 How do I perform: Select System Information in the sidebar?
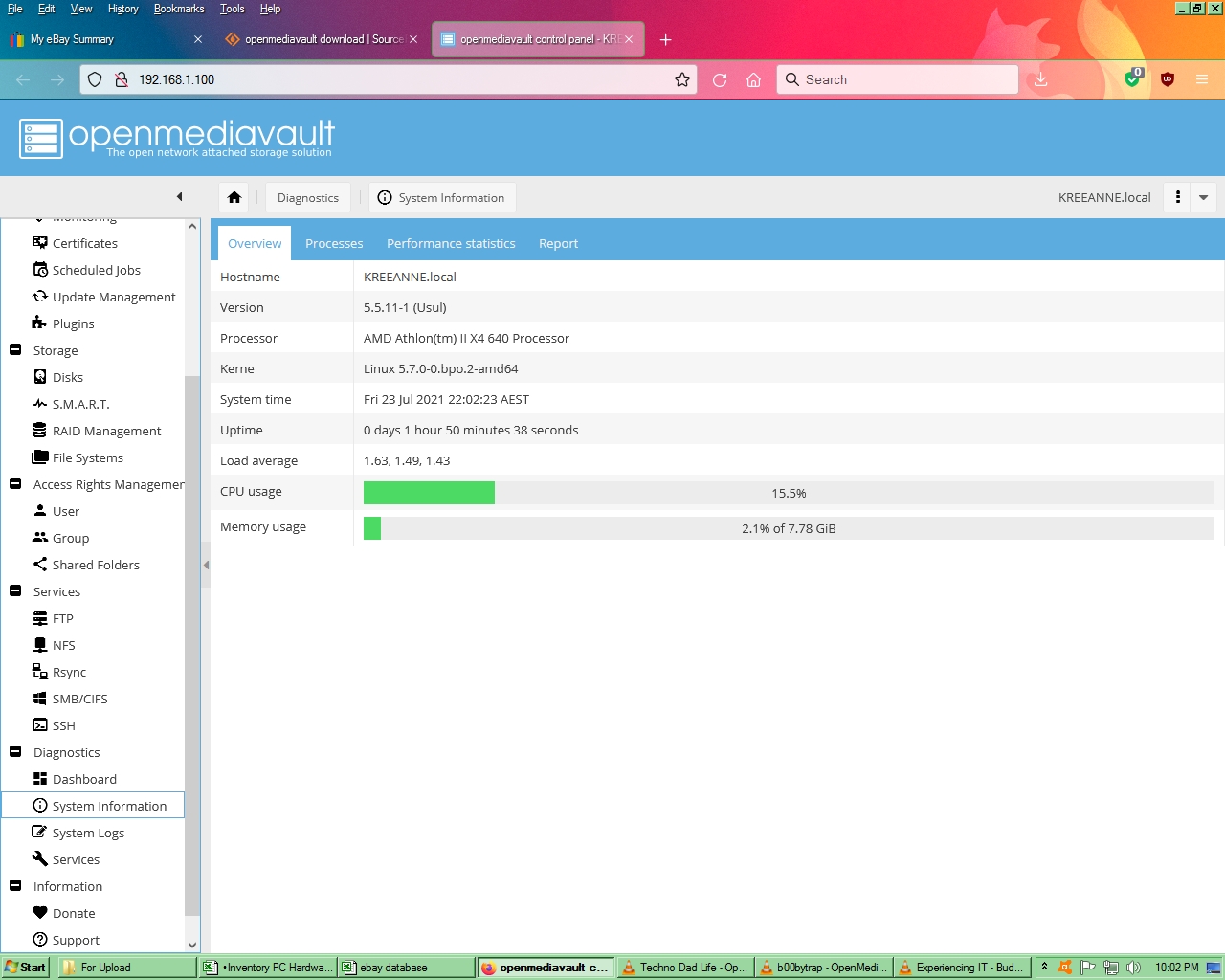tap(93, 806)
